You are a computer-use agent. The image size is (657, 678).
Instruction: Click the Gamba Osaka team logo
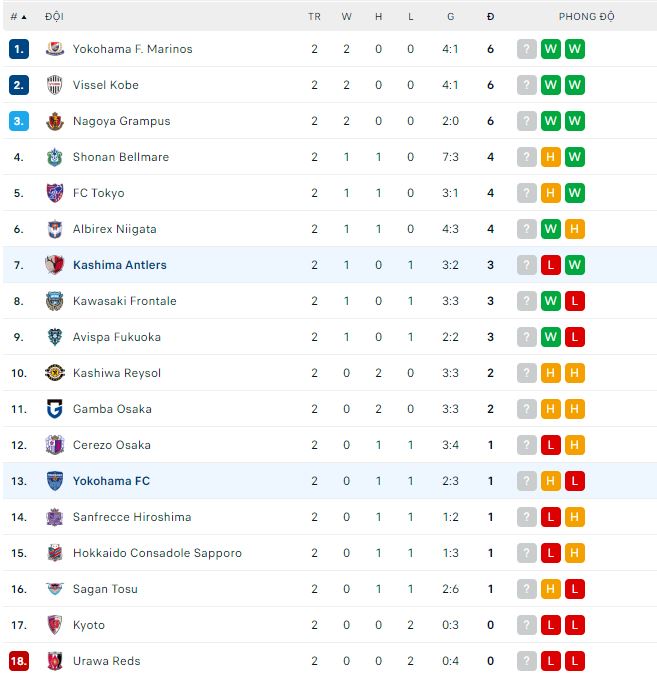click(x=55, y=409)
